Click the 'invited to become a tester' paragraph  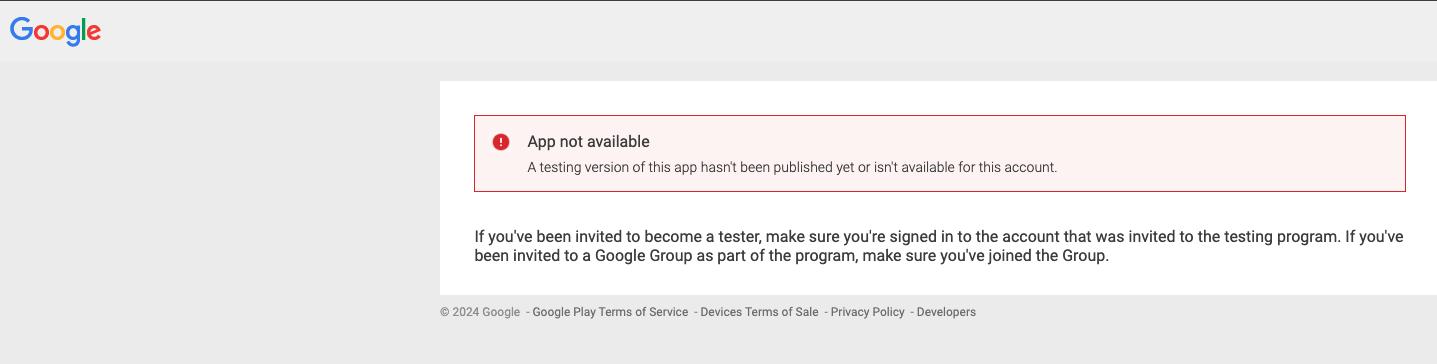[940, 246]
